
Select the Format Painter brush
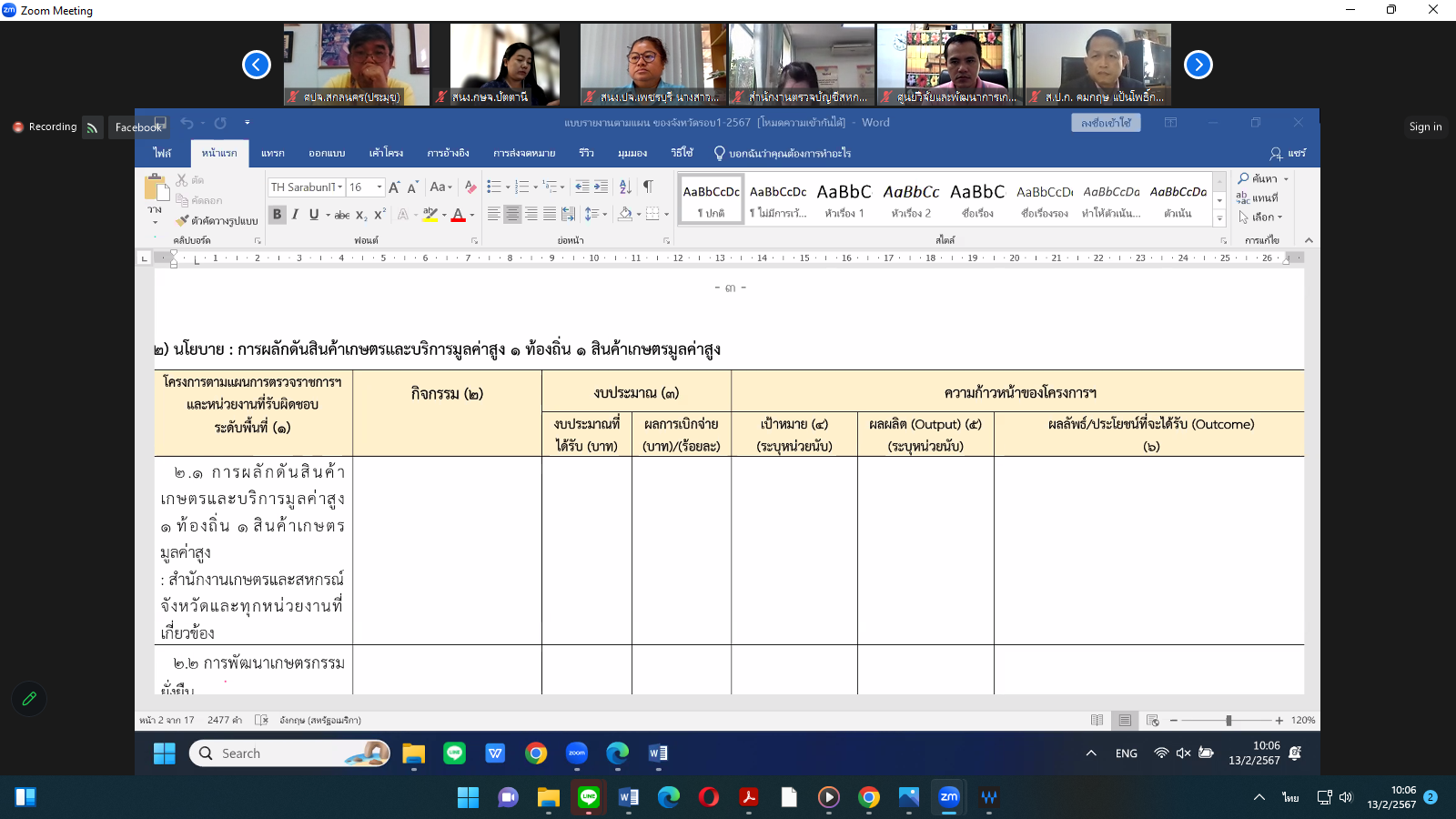[182, 220]
